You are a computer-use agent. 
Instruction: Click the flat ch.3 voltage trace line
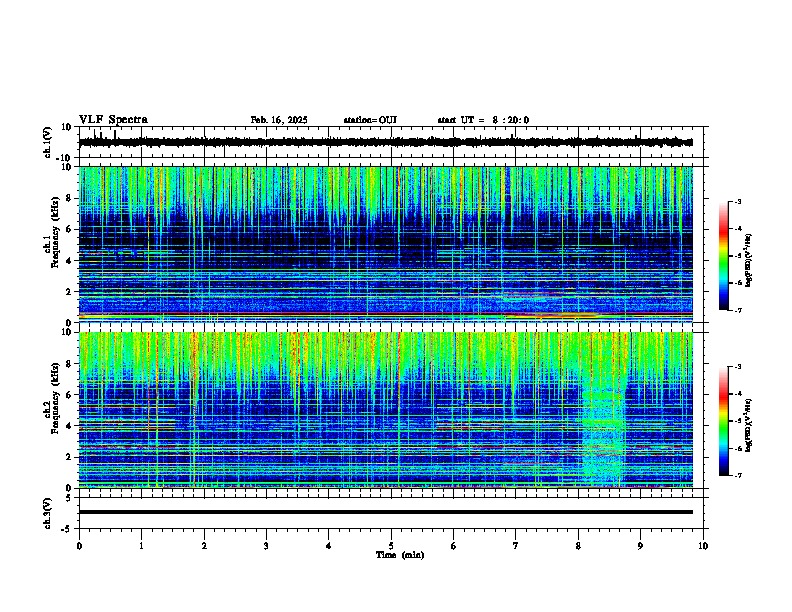(385, 512)
